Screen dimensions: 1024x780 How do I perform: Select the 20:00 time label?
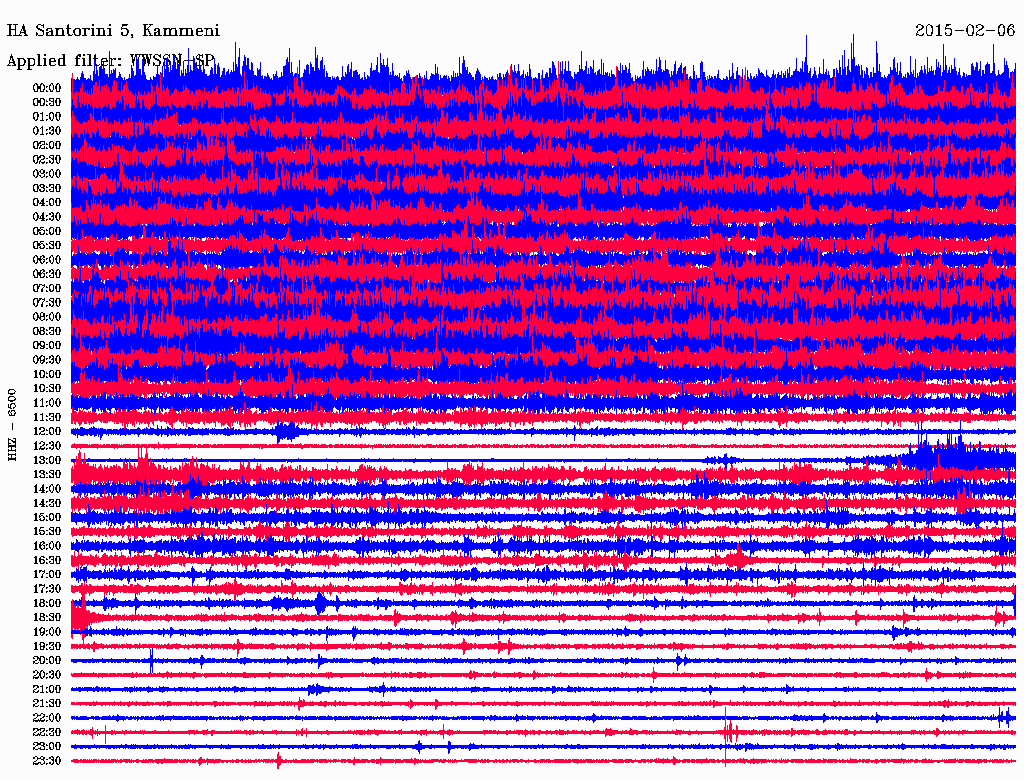point(47,661)
